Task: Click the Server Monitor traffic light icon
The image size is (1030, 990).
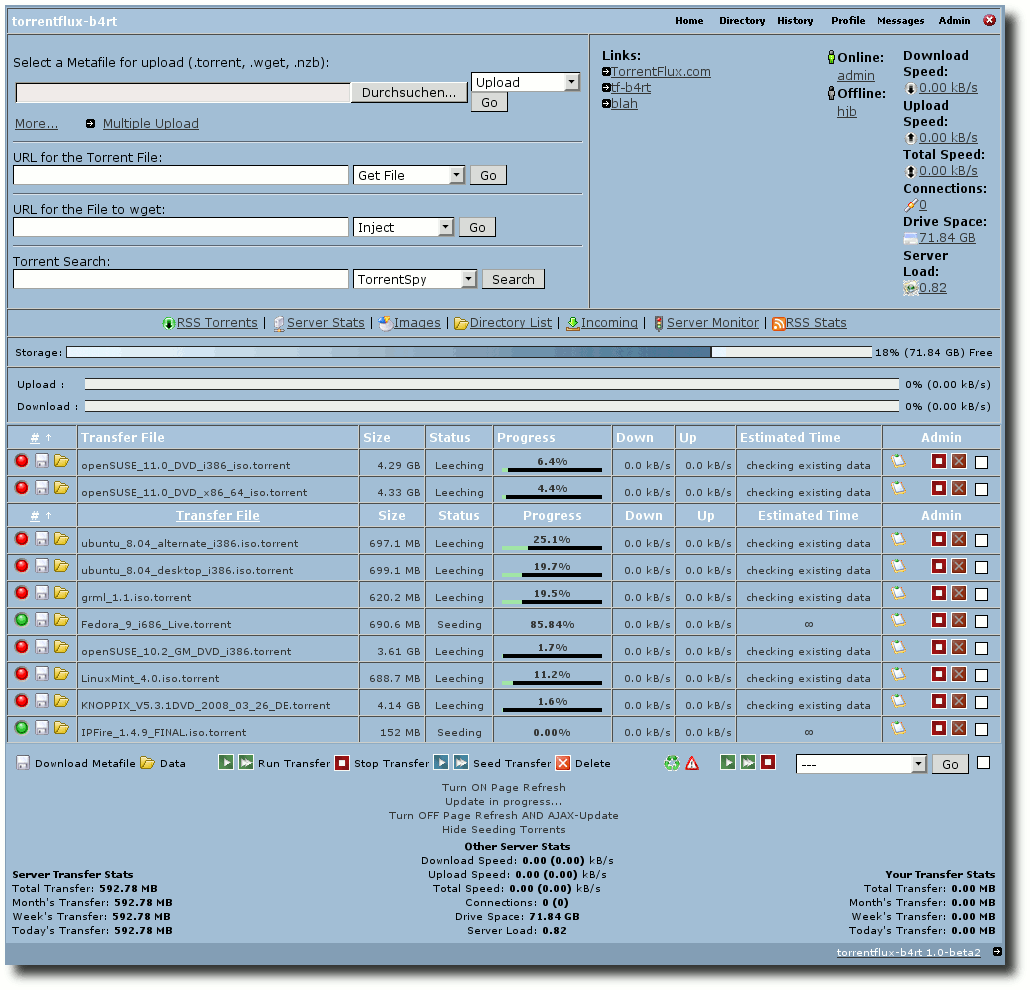Action: [658, 323]
